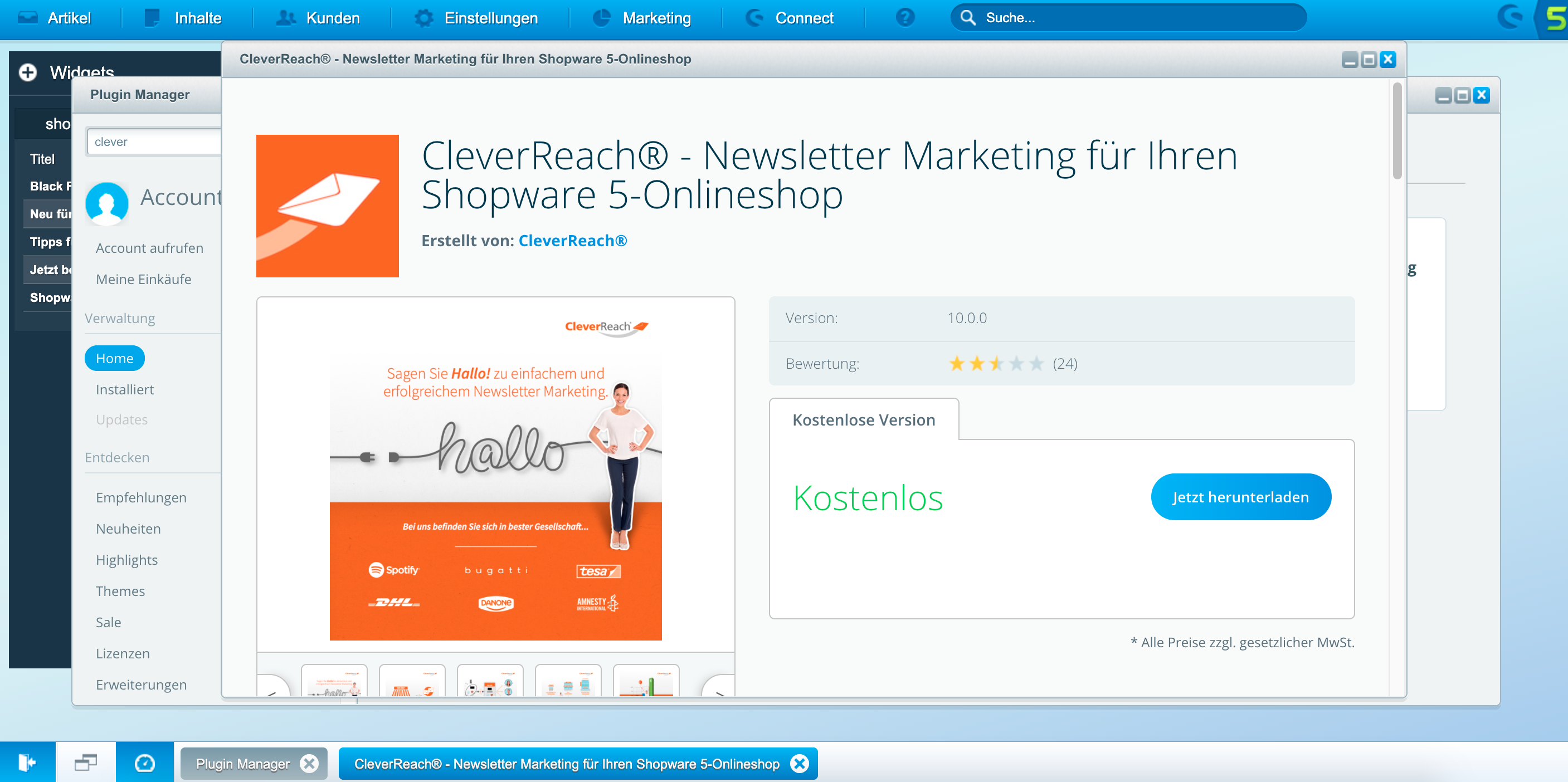
Task: Open Erweiterungen section
Action: pyautogui.click(x=141, y=685)
